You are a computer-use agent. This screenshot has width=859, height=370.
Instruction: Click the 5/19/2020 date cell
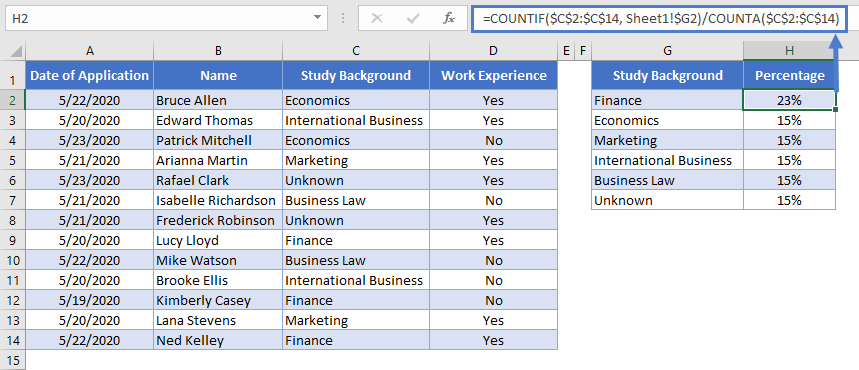90,300
